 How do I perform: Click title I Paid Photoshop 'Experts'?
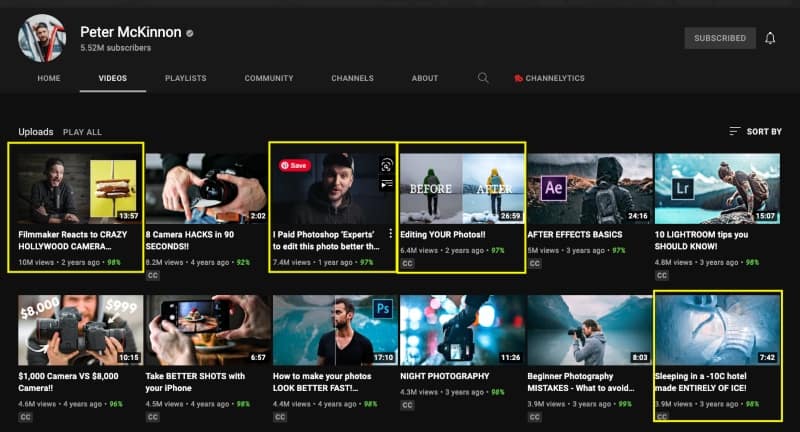(326, 240)
